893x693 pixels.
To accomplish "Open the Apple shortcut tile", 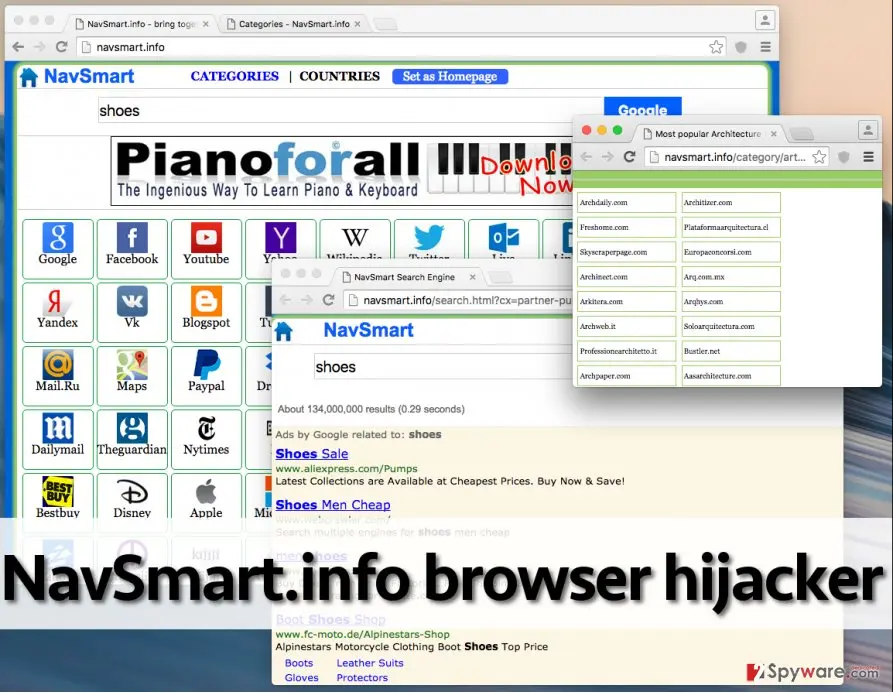I will pos(206,496).
